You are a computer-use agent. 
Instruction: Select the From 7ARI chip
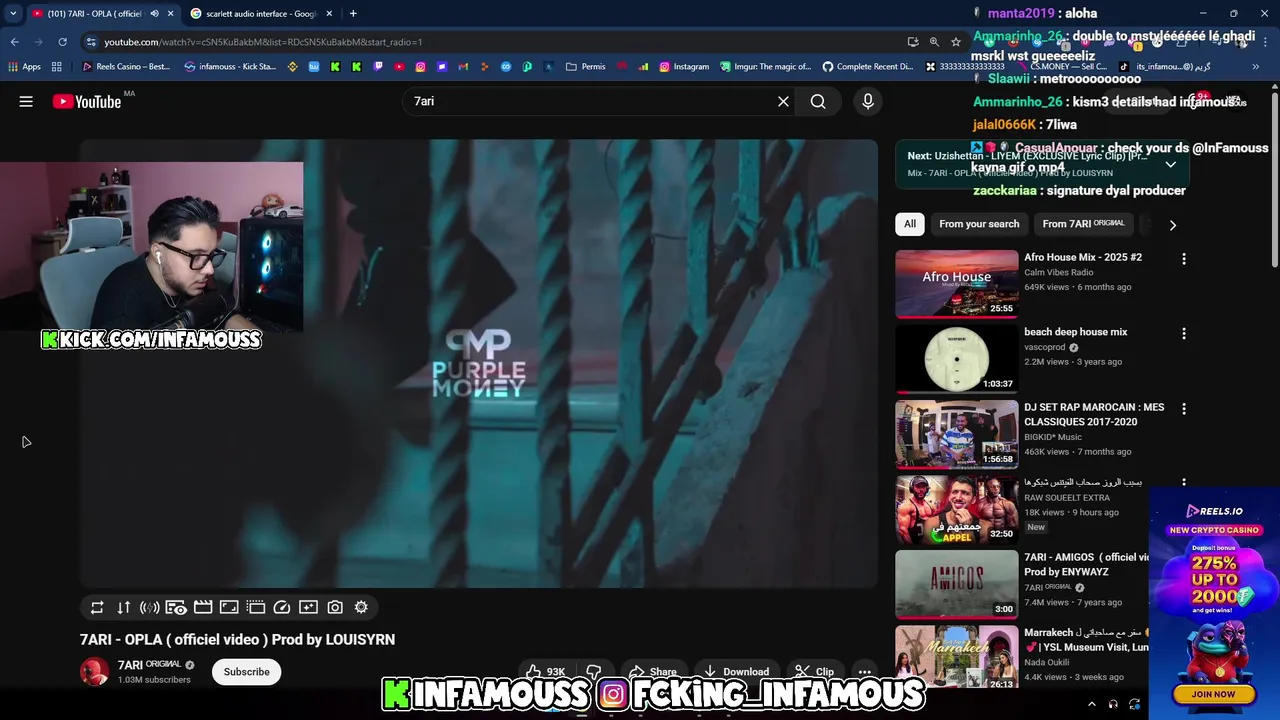1083,224
